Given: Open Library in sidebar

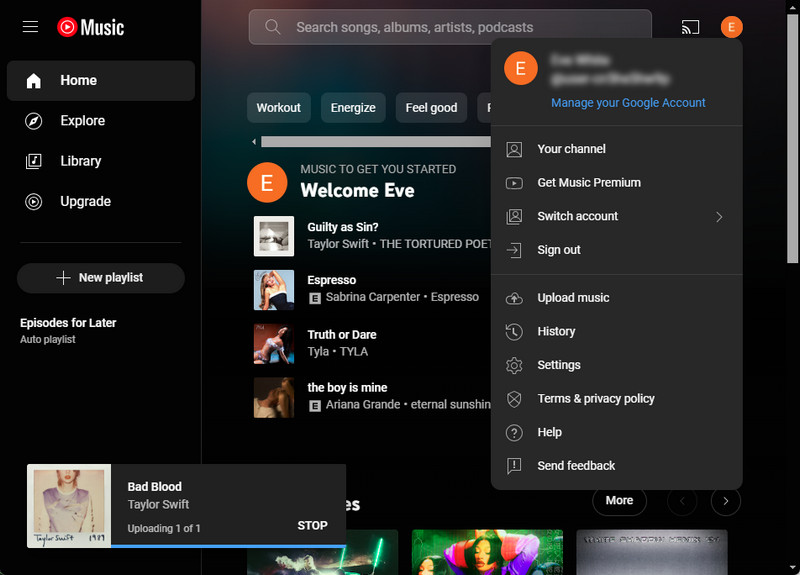Looking at the screenshot, I should click(x=101, y=161).
